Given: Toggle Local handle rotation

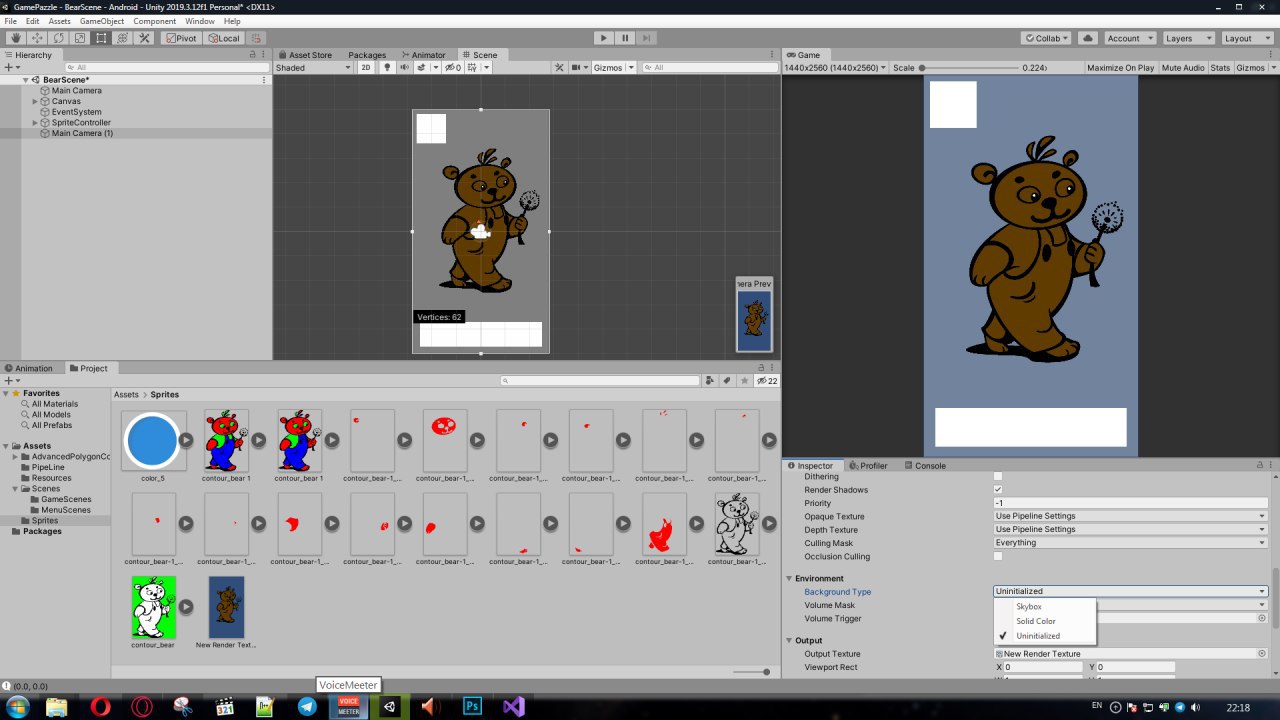Looking at the screenshot, I should click(223, 38).
